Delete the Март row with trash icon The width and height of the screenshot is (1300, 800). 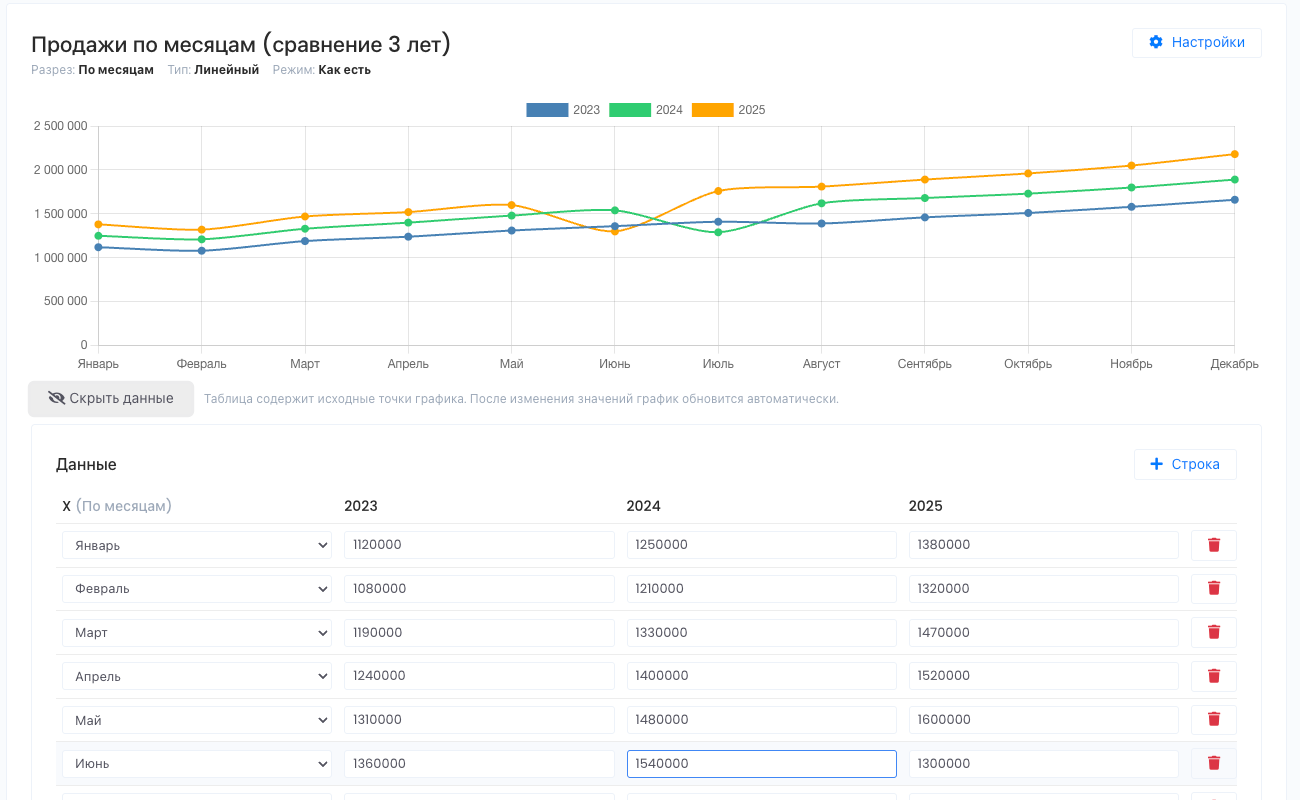click(x=1214, y=632)
